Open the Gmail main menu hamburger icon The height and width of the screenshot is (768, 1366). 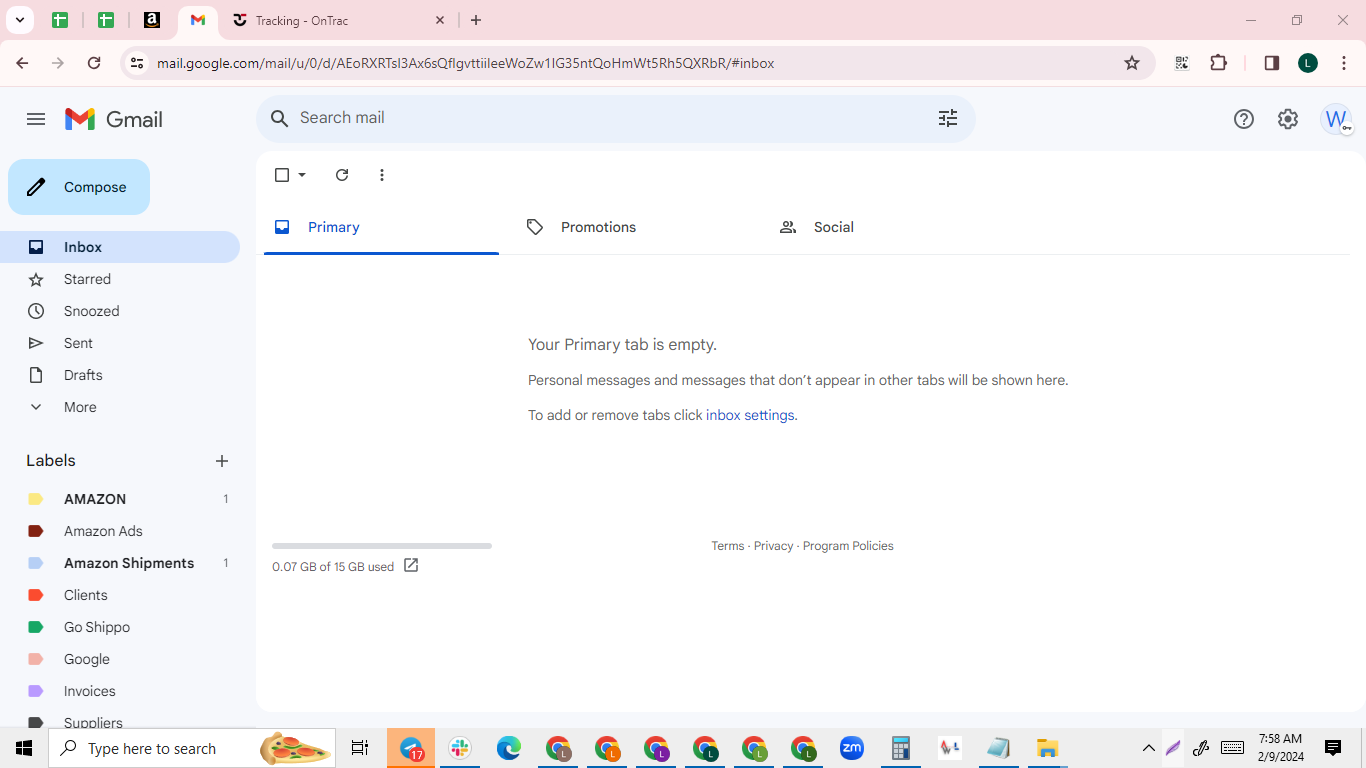(x=36, y=119)
